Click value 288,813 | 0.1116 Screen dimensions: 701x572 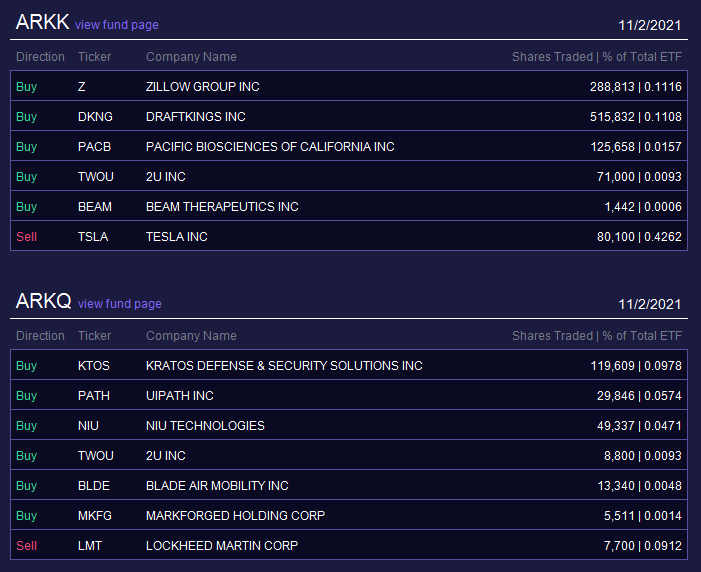point(636,87)
